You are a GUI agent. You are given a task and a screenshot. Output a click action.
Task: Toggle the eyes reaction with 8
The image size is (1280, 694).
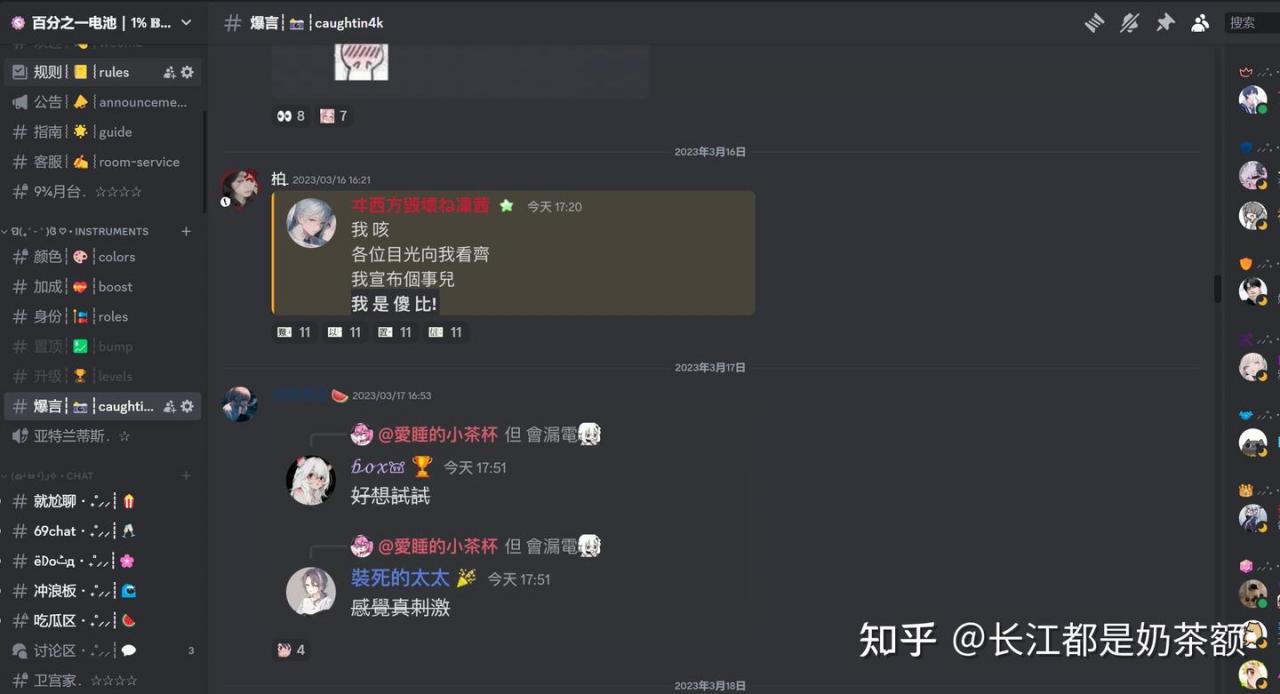pyautogui.click(x=291, y=116)
